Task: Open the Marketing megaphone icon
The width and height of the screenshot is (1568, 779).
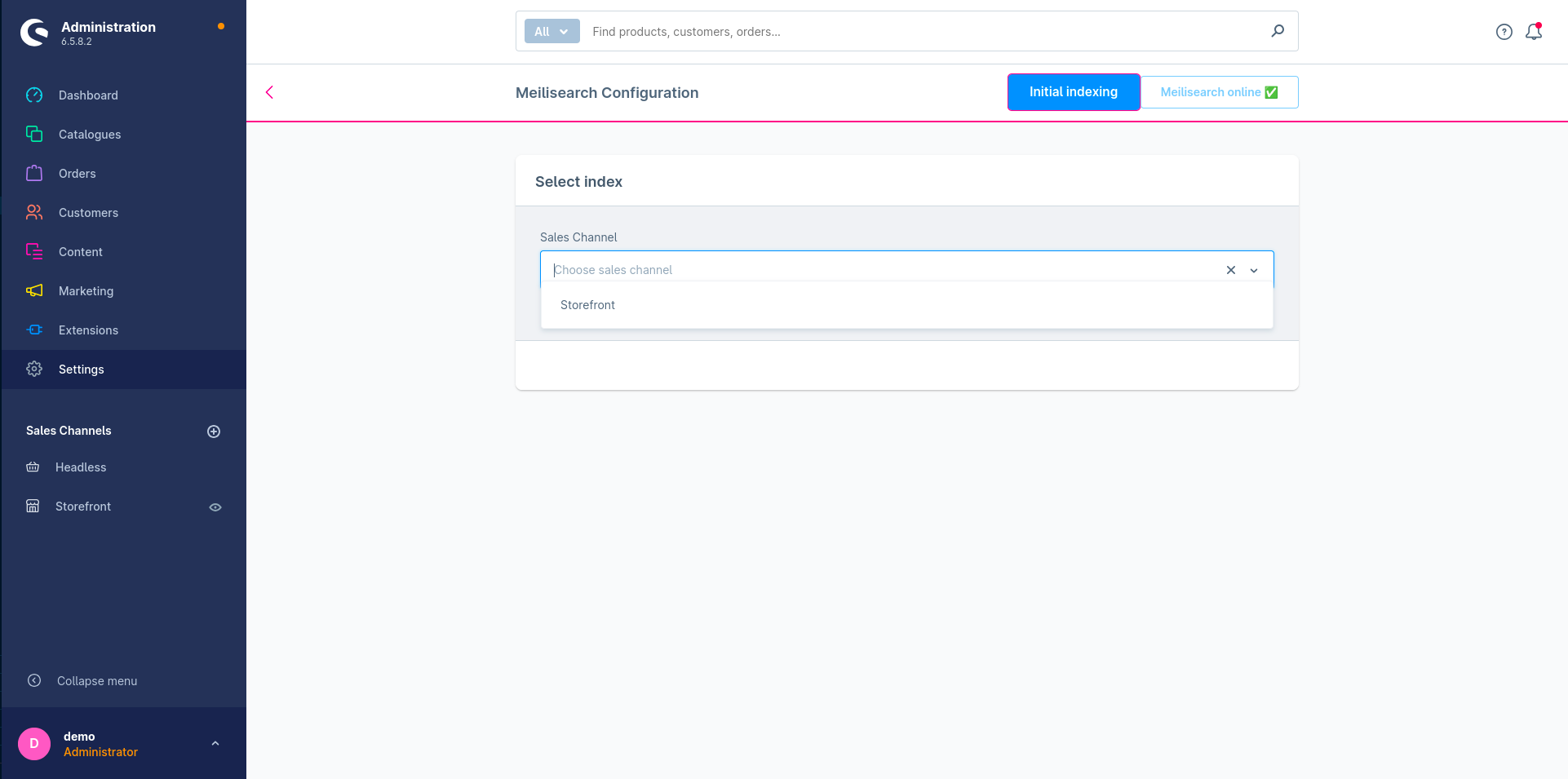Action: click(34, 290)
